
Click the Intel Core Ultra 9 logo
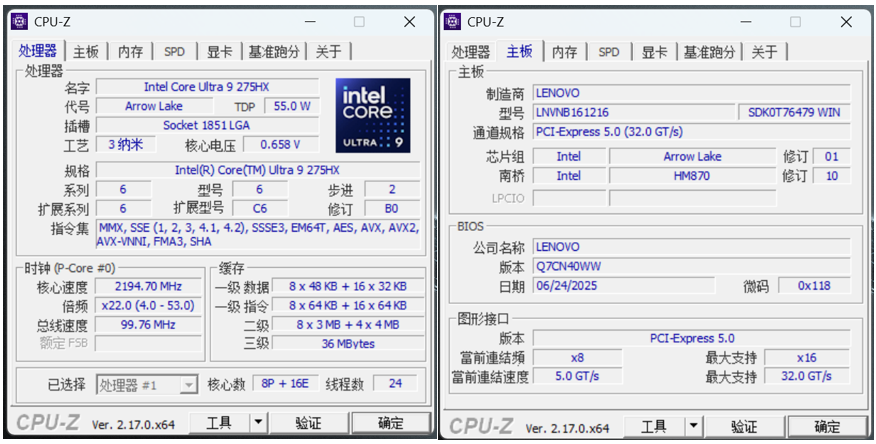[x=372, y=116]
